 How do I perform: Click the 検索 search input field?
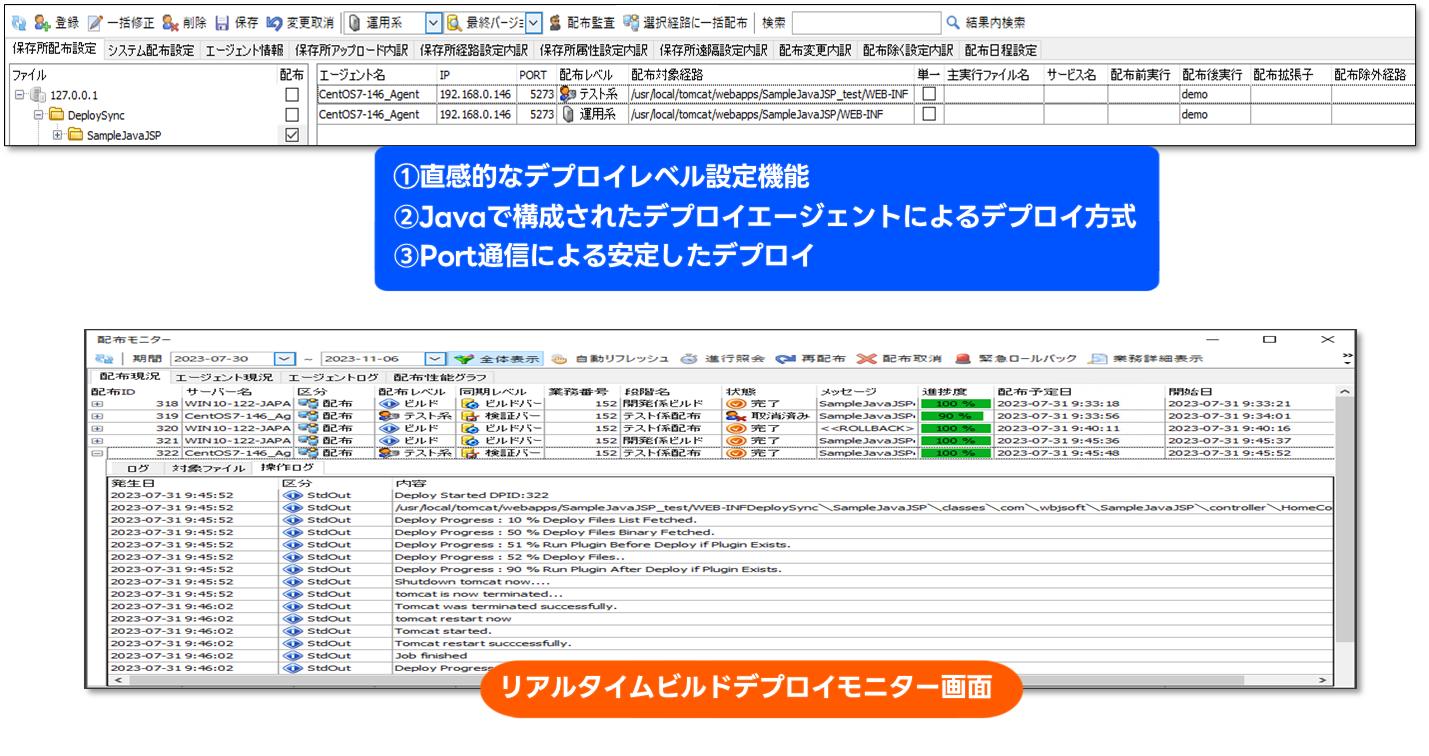(866, 22)
